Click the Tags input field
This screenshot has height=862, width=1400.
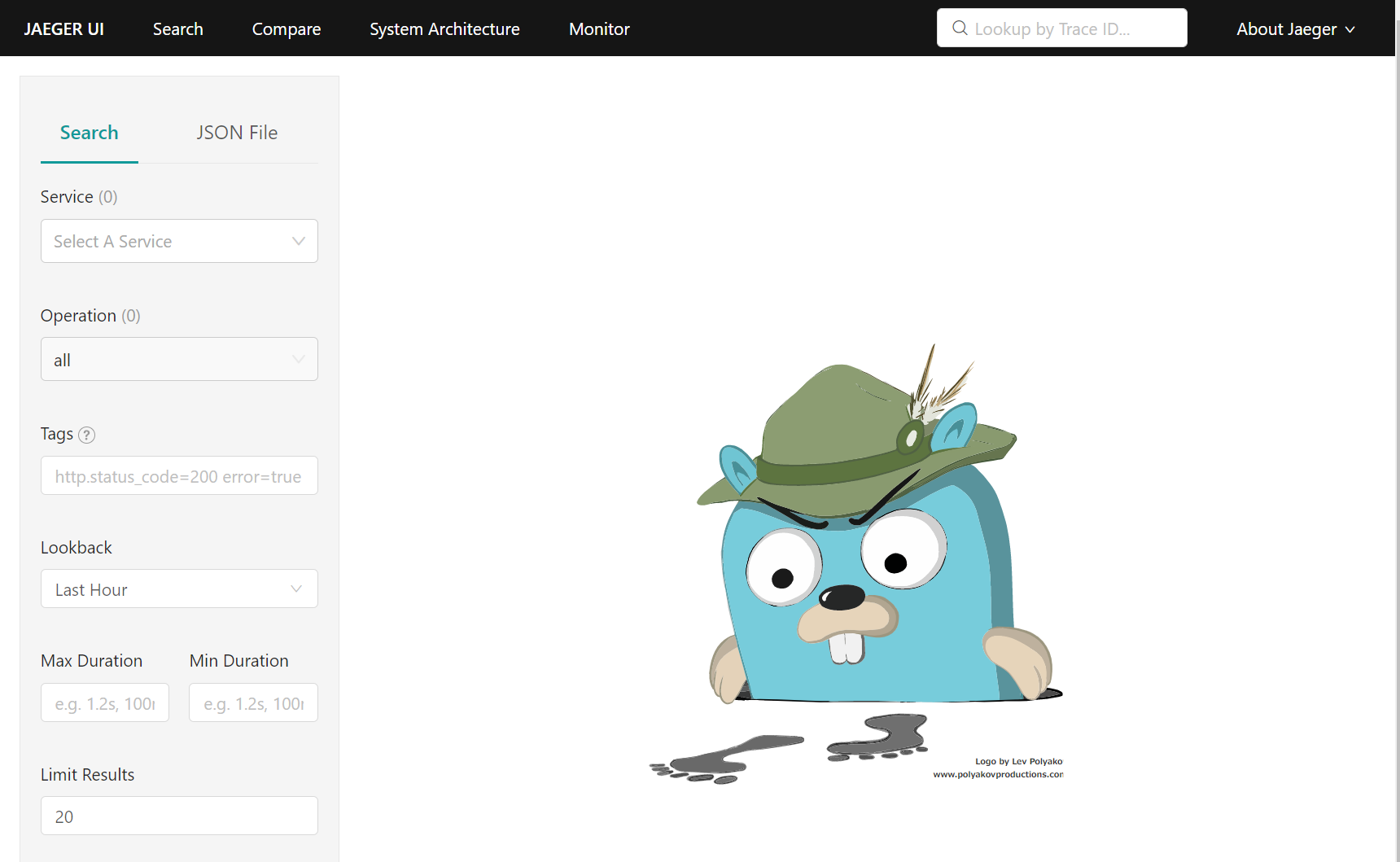[179, 476]
